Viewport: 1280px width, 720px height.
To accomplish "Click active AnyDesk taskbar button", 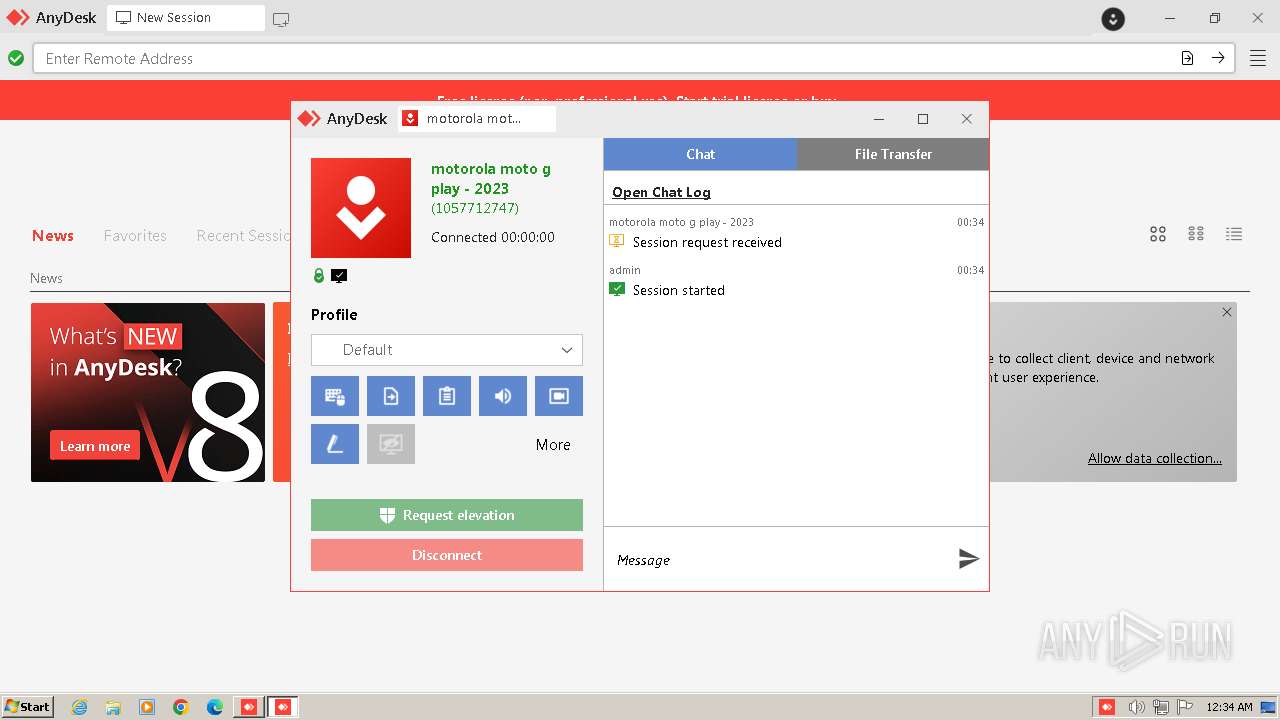I will tap(283, 707).
